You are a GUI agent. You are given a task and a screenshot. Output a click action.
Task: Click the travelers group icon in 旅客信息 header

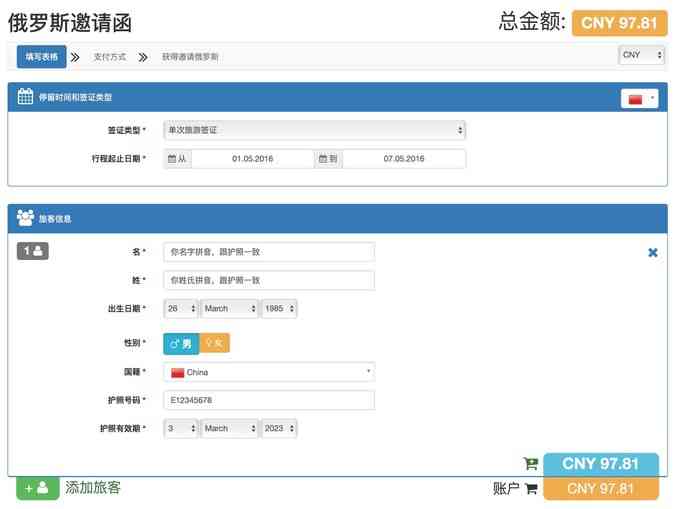point(26,218)
